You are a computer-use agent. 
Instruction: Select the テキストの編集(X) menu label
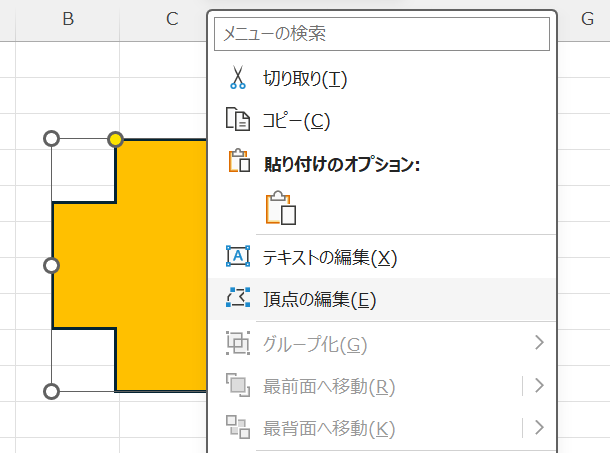point(330,257)
